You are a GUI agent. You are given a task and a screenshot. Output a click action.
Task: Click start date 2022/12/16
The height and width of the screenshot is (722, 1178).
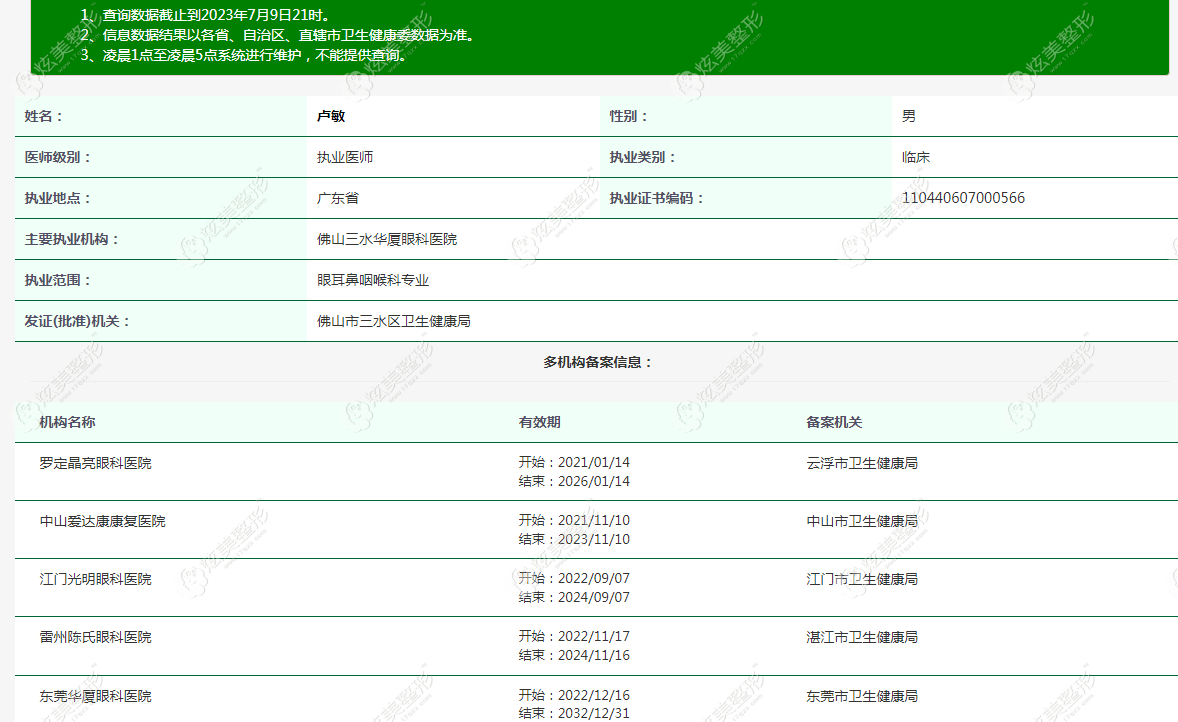click(594, 695)
